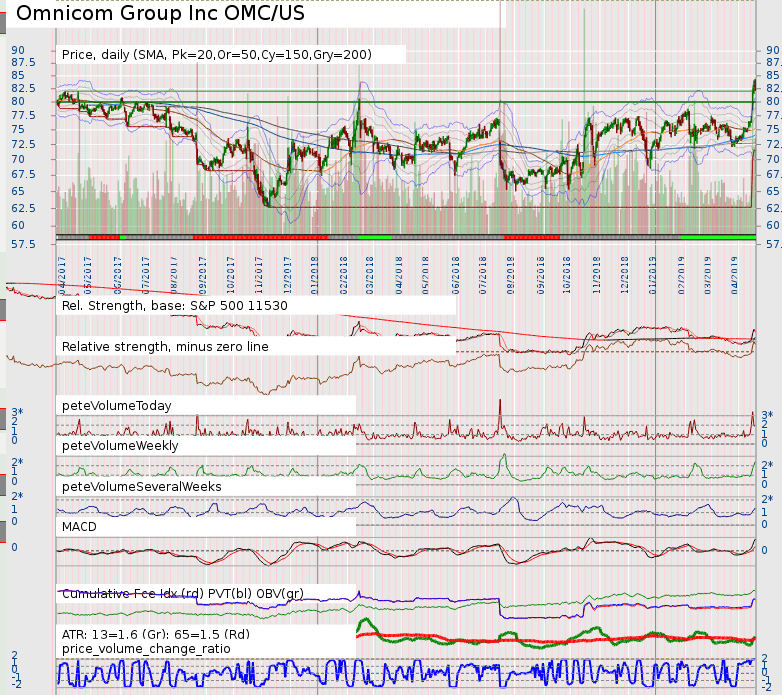
Task: Select the '09/2017' date axis label
Action: point(202,275)
